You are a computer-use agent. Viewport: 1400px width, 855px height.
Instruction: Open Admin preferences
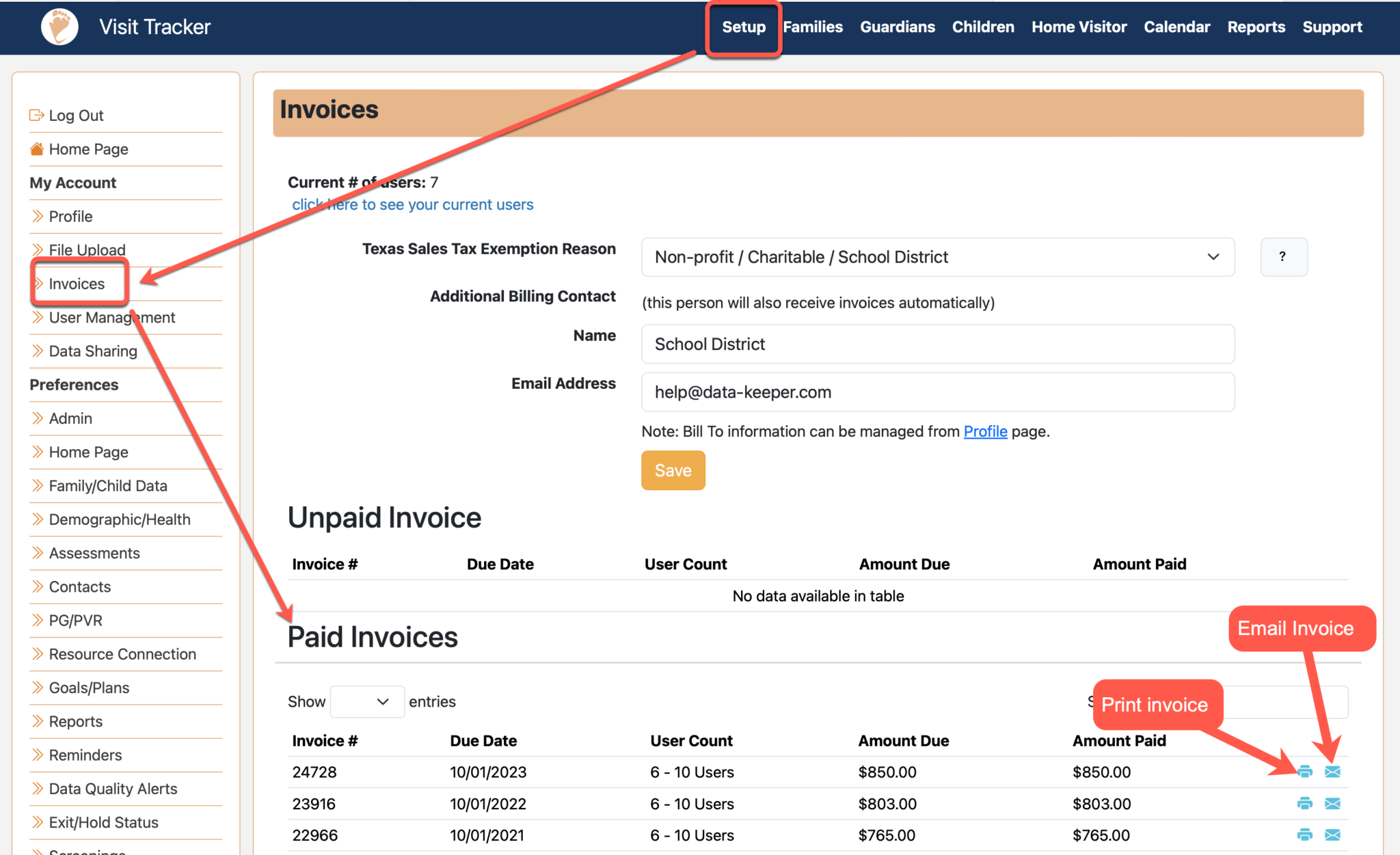[70, 418]
